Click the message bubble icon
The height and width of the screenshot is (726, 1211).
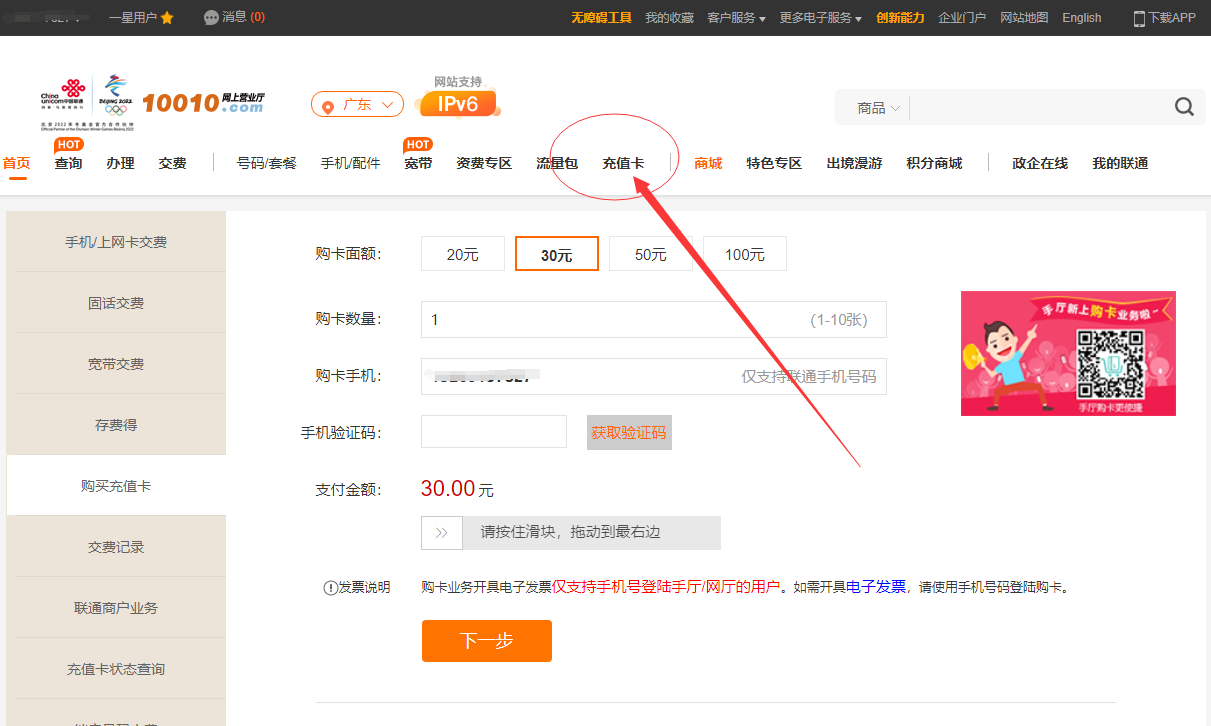click(211, 18)
